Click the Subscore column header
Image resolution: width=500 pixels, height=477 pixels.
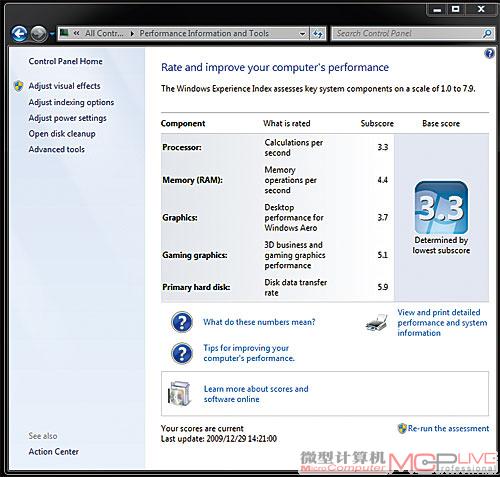(x=377, y=124)
